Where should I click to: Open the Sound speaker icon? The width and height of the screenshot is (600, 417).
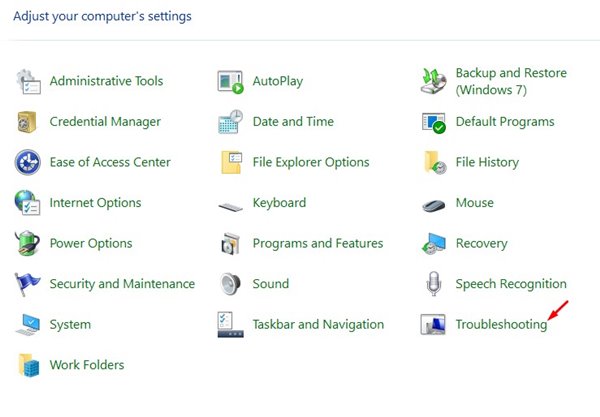(231, 284)
